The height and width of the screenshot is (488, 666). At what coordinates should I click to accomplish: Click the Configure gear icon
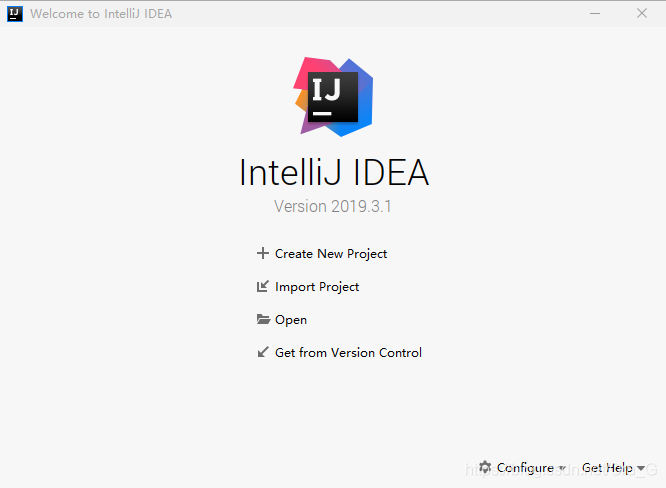[x=485, y=467]
